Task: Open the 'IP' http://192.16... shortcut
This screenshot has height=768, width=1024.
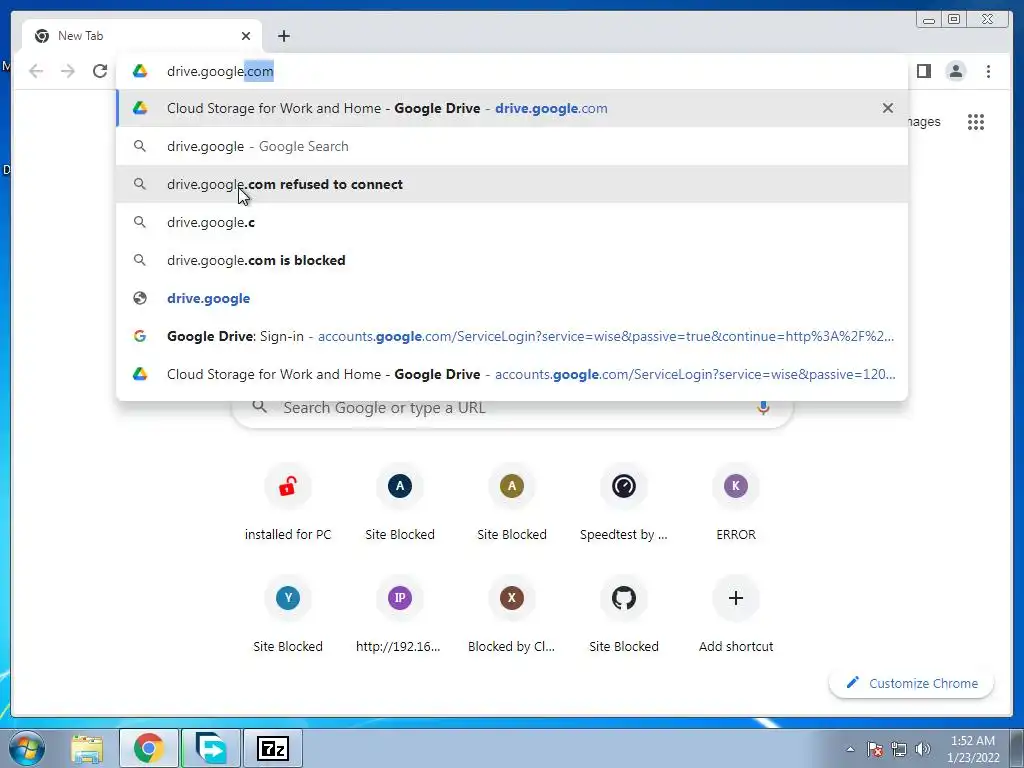Action: (400, 616)
